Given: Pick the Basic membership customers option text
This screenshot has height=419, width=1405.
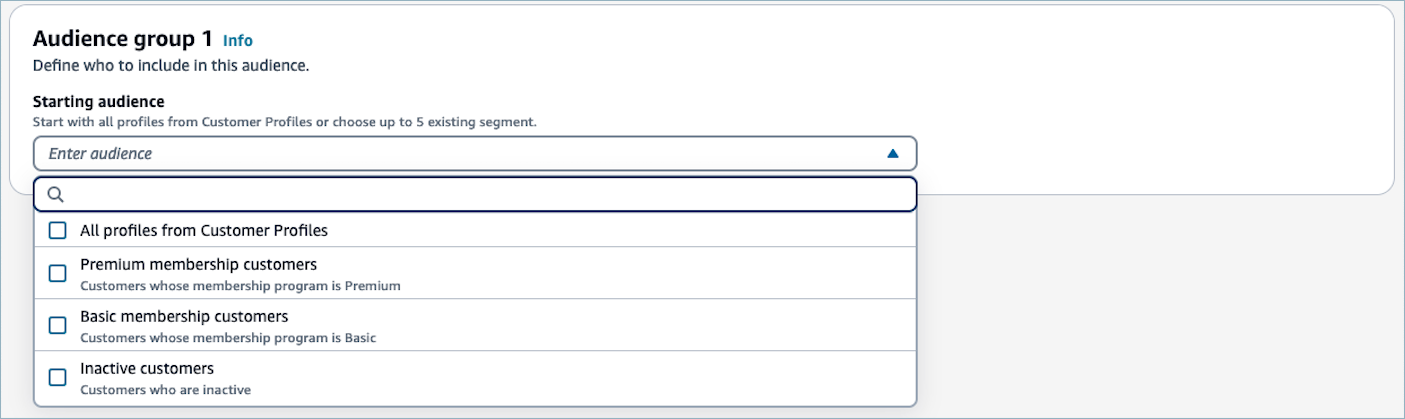Looking at the screenshot, I should (x=184, y=317).
